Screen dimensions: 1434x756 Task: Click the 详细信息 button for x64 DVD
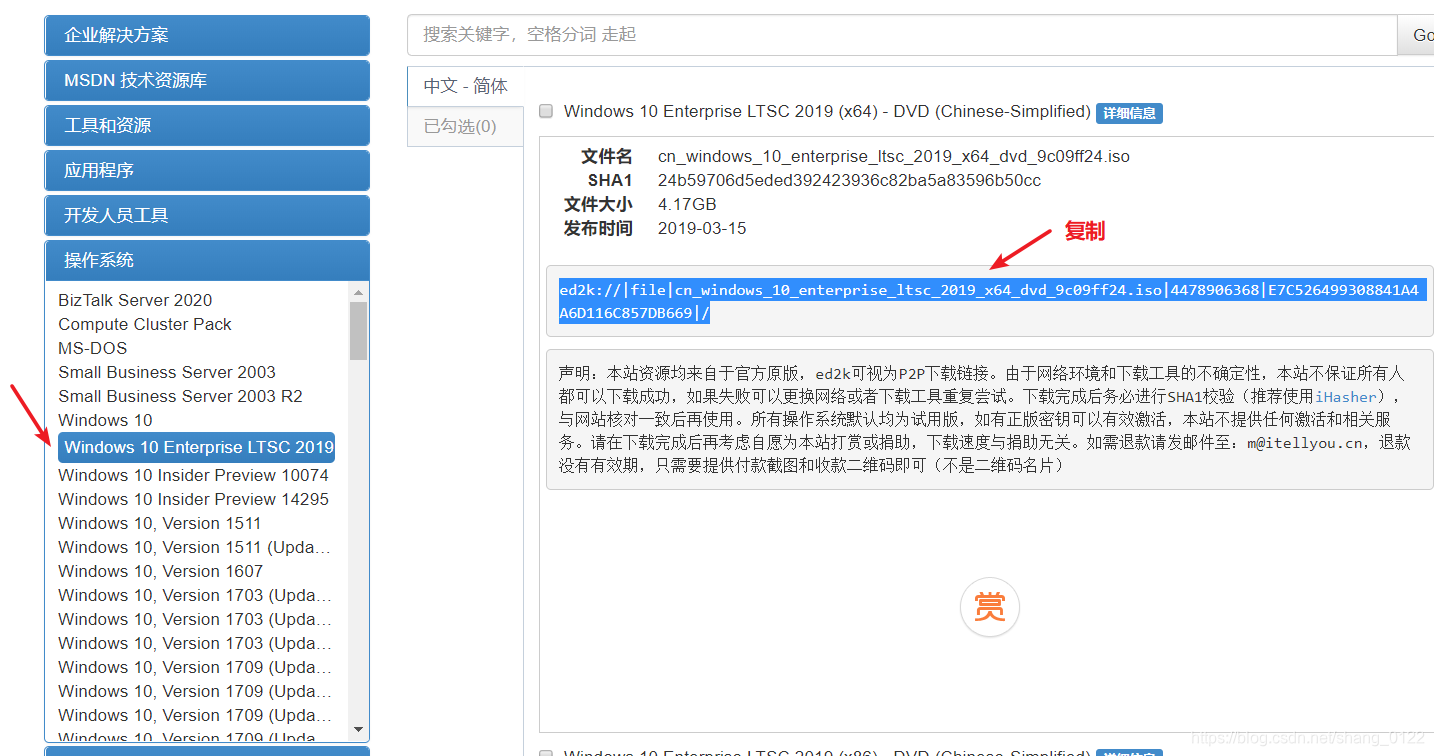point(1129,113)
